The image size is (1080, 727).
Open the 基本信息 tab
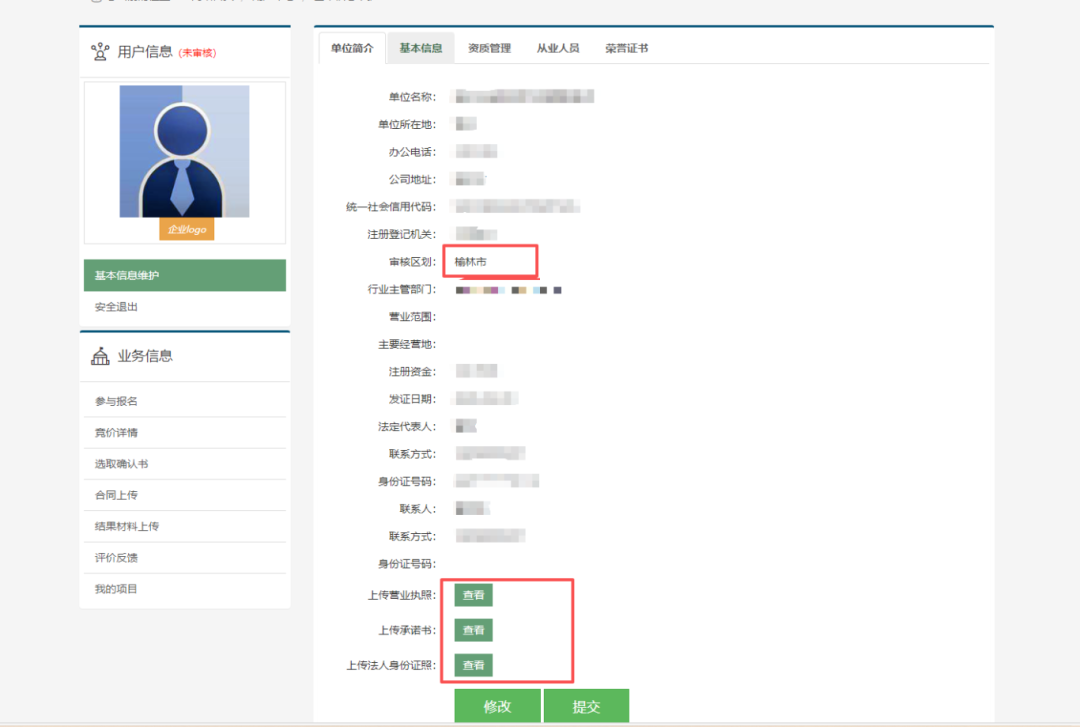point(421,48)
